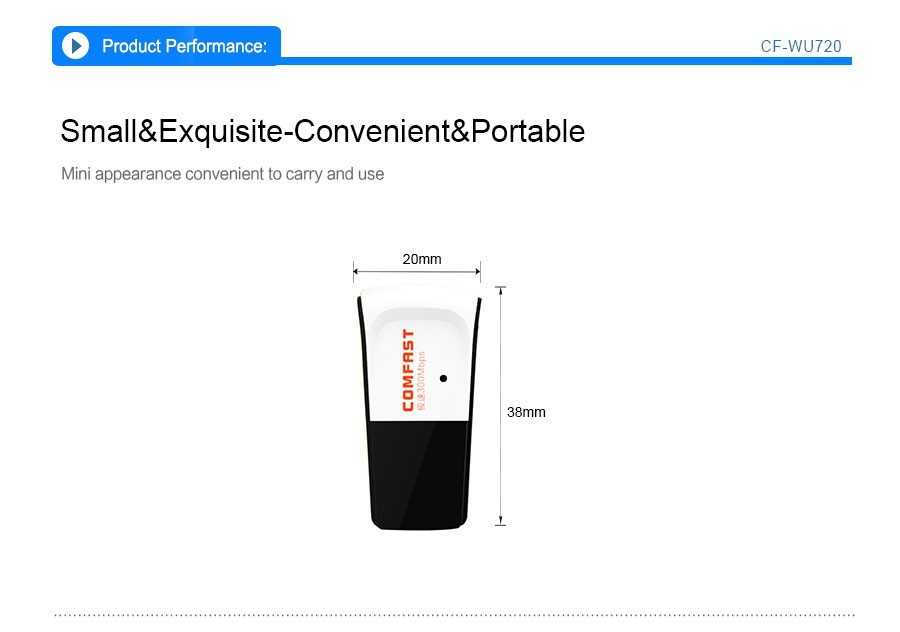Click the Mini appearance subtitle text

[x=222, y=174]
